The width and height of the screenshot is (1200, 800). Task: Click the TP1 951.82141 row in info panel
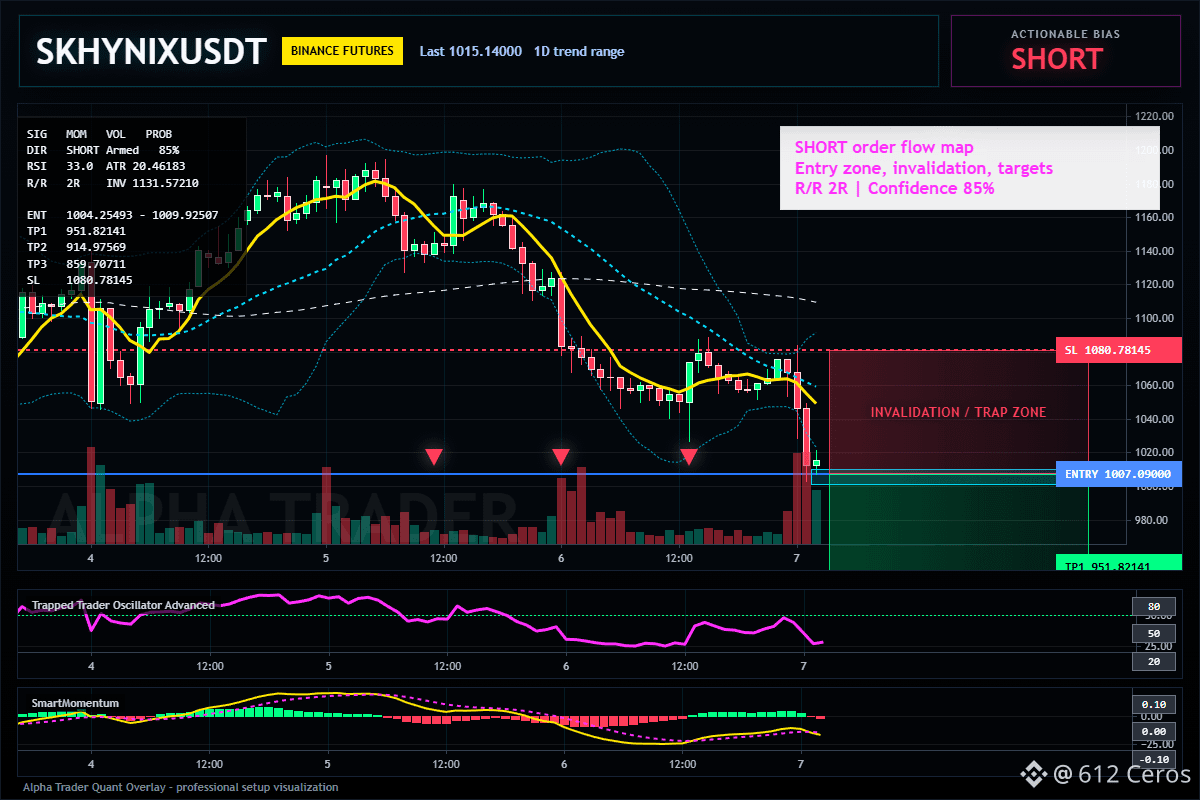77,231
